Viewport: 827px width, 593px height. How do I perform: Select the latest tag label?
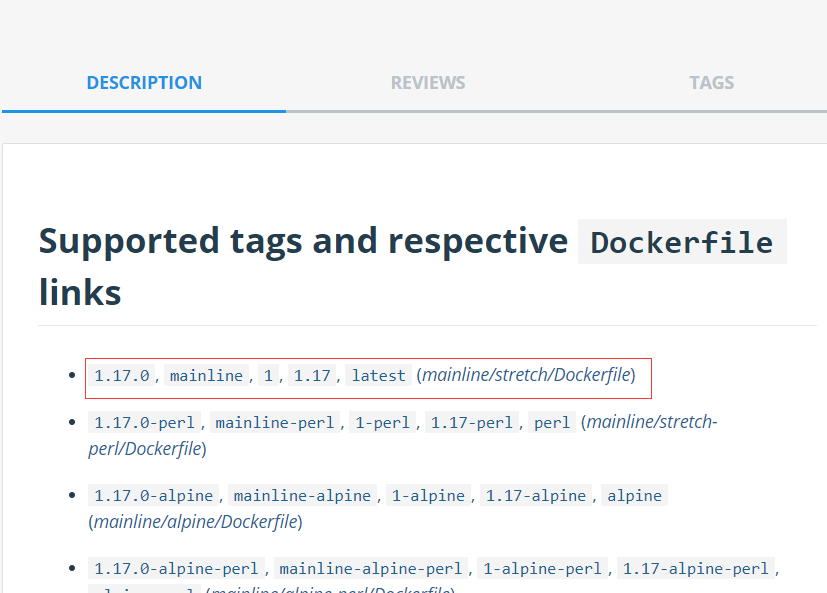click(379, 376)
